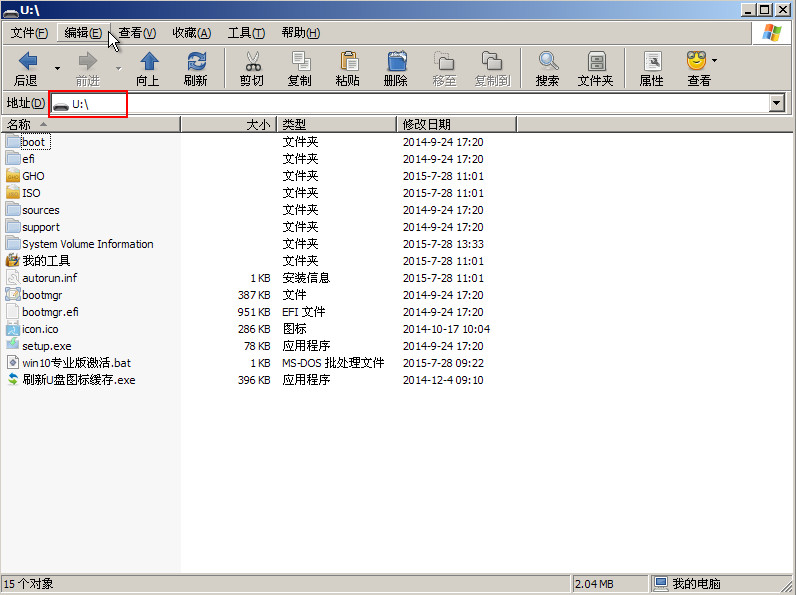Click the MS-DOS 批处理文件 type cell

[333, 362]
